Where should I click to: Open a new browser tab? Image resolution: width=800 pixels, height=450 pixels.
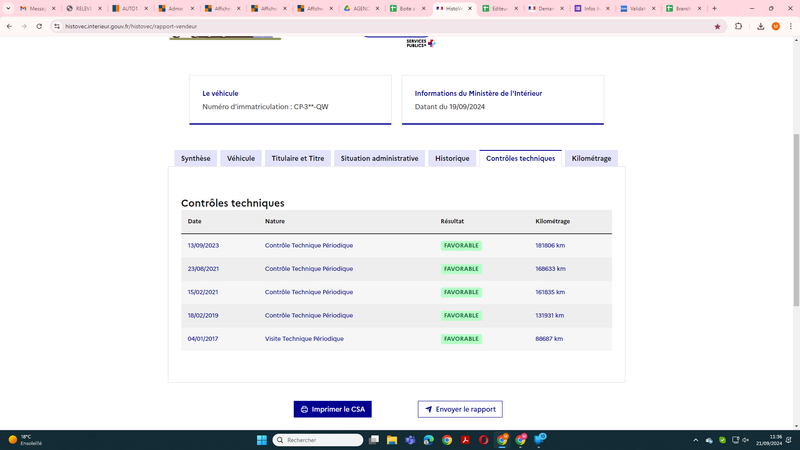714,9
